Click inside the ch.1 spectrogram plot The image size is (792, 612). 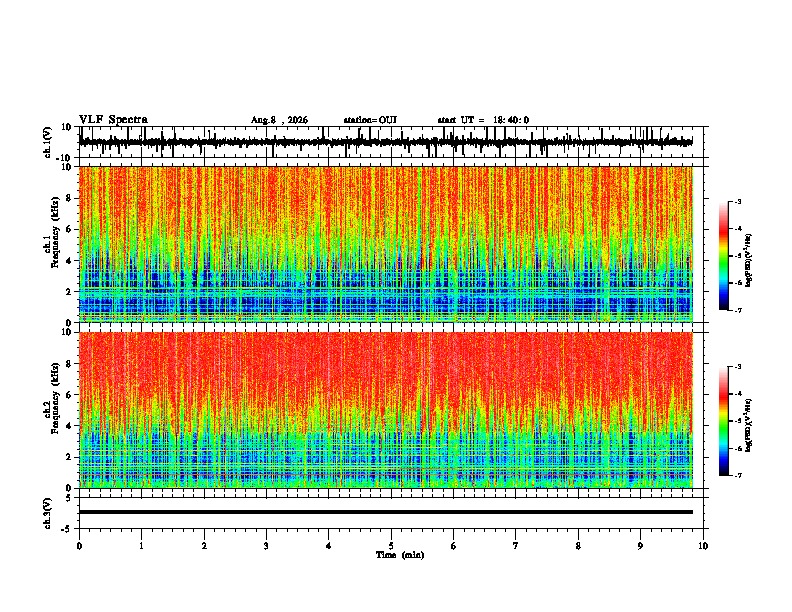click(x=386, y=244)
